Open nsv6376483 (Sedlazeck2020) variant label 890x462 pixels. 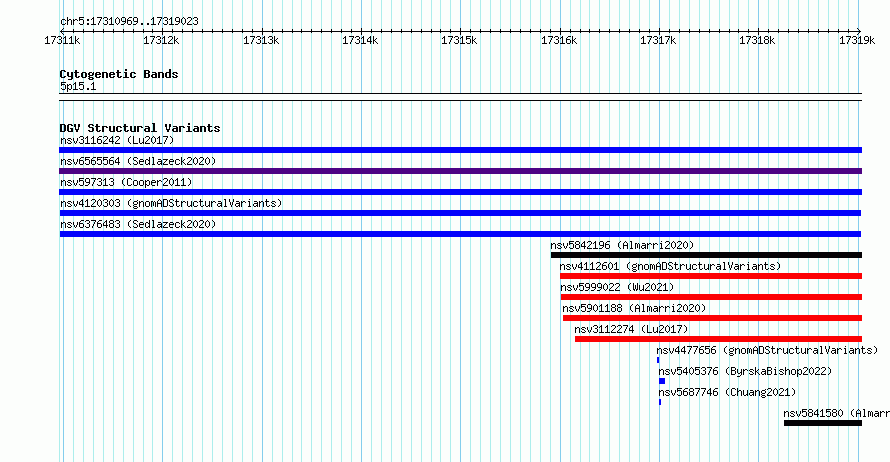pos(138,224)
